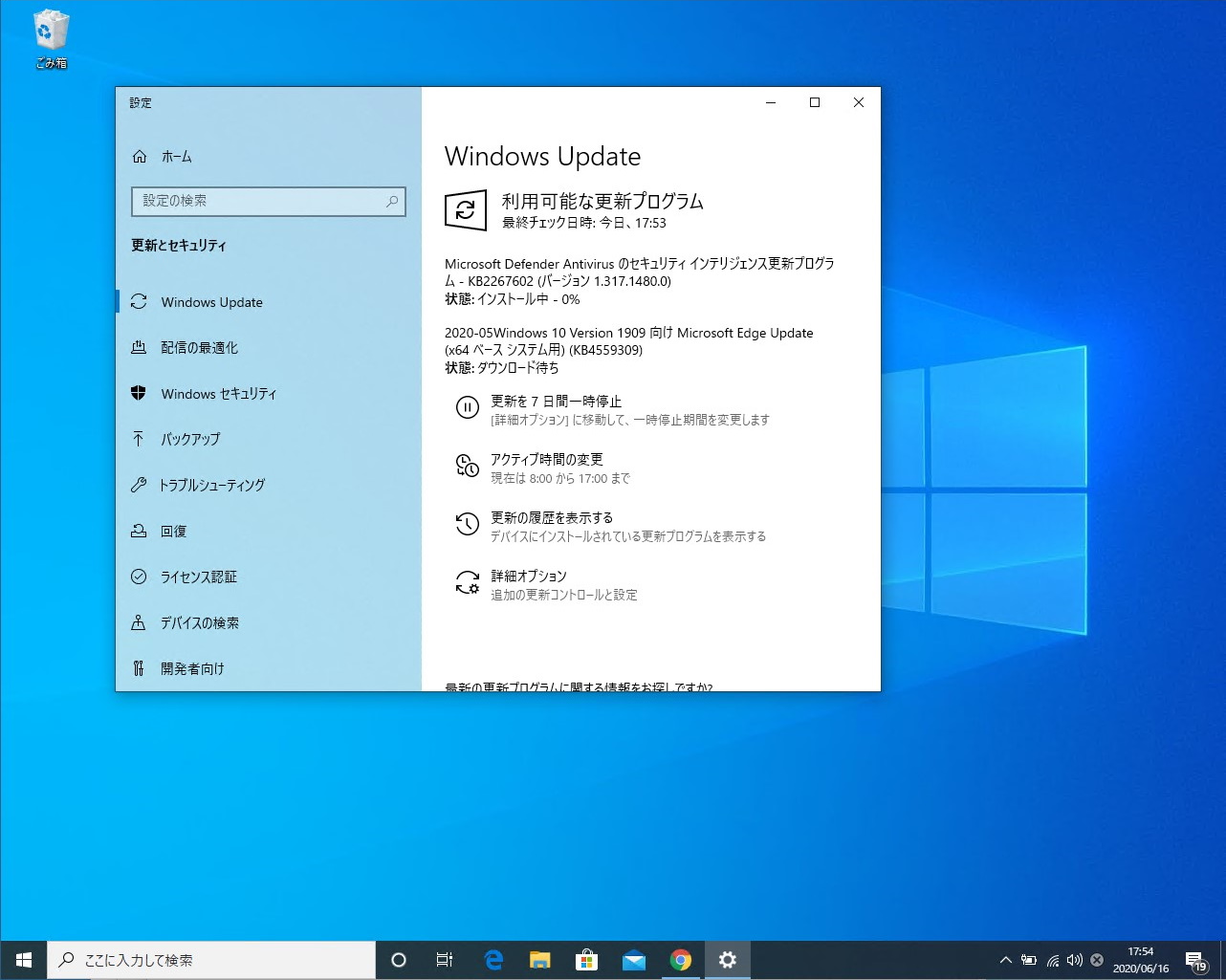
Task: Open 回復 (Recovery) settings
Action: pos(174,531)
